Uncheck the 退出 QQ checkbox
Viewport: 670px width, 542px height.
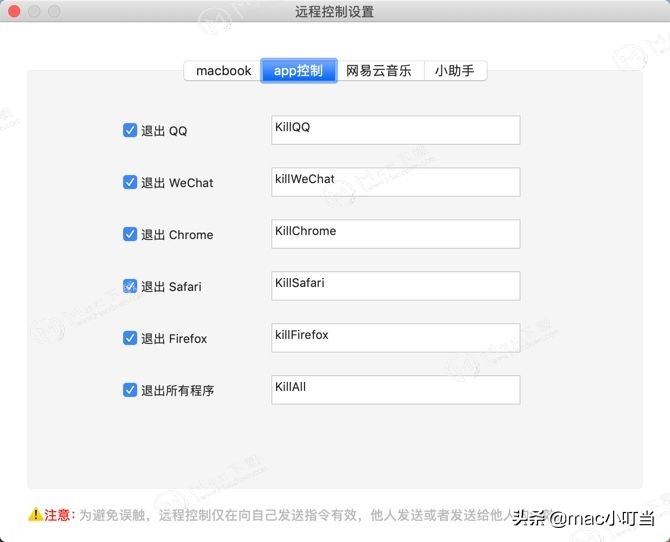click(130, 130)
